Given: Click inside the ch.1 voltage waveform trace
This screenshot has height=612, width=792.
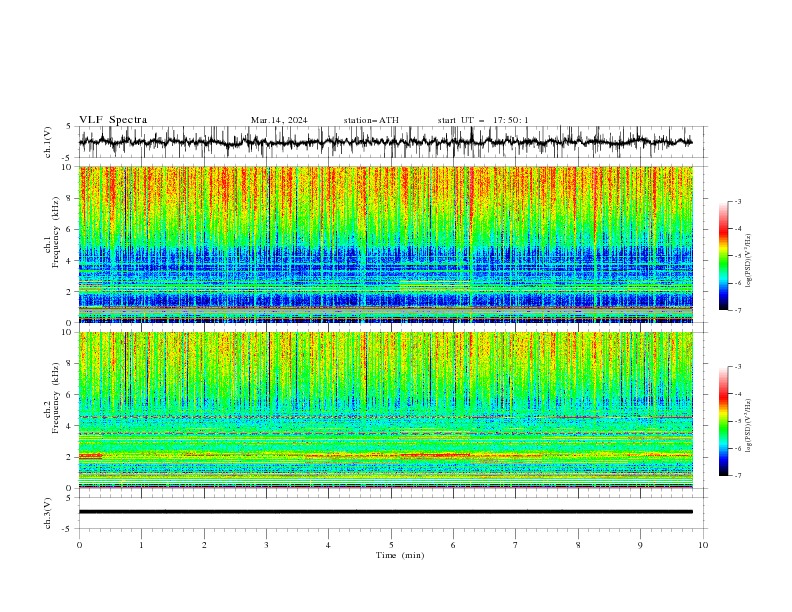Looking at the screenshot, I should pyautogui.click(x=386, y=142).
